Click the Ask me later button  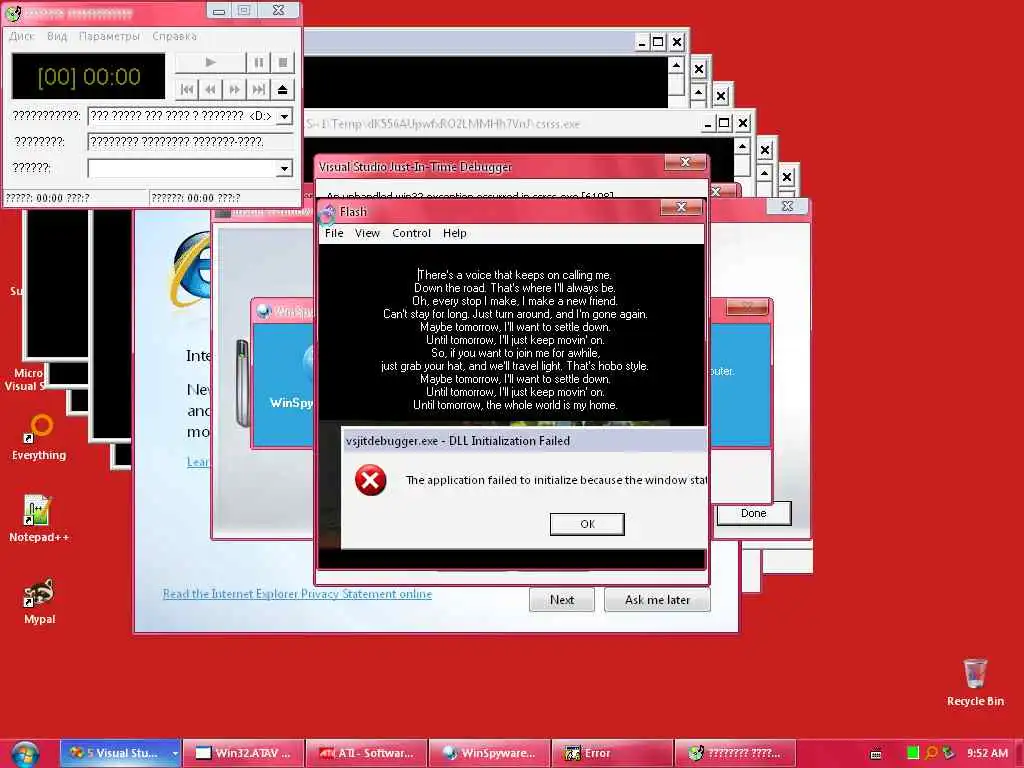click(x=657, y=600)
